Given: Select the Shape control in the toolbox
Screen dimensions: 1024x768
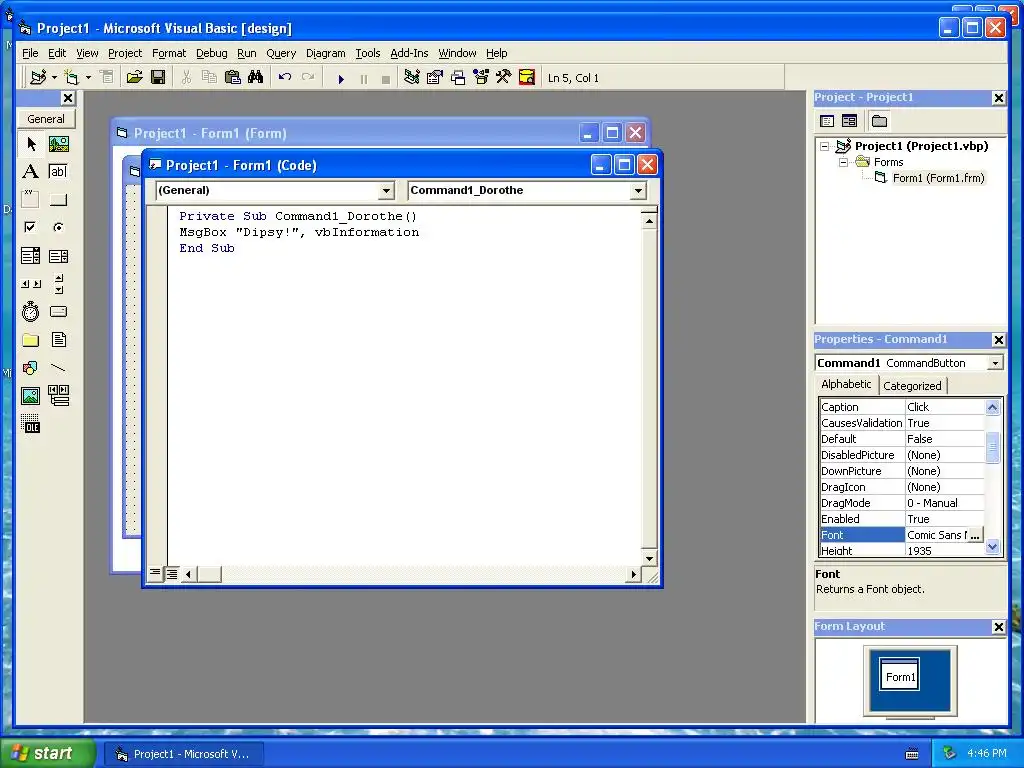Looking at the screenshot, I should [x=31, y=368].
